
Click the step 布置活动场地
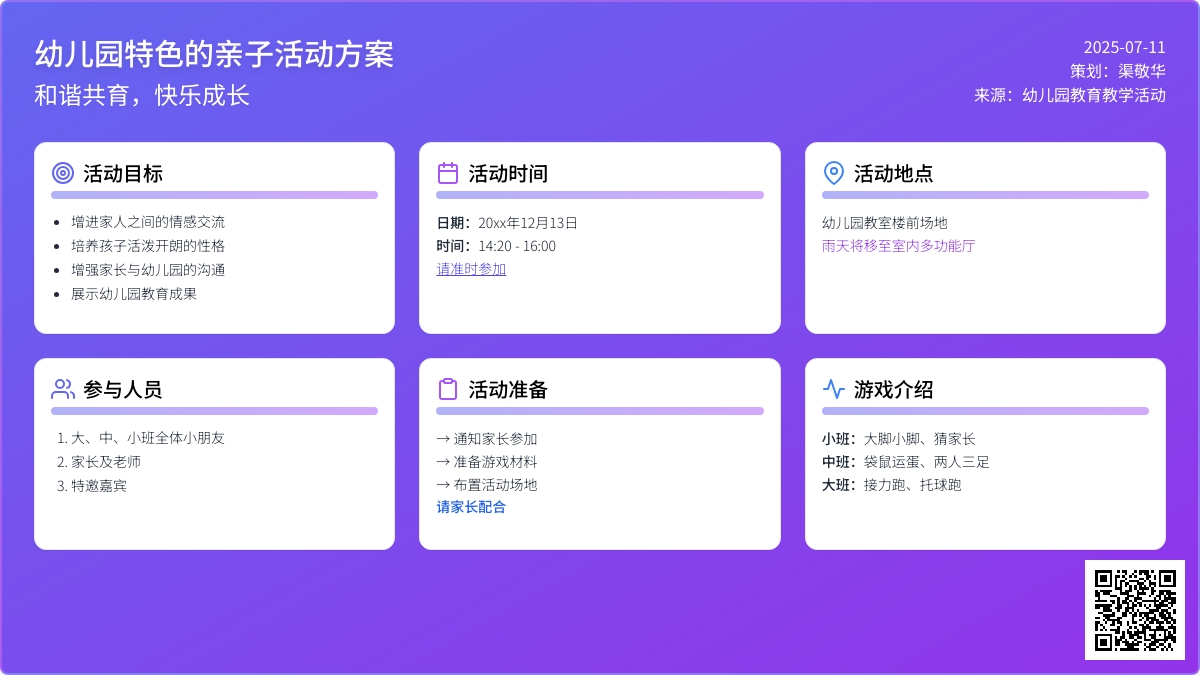[487, 485]
